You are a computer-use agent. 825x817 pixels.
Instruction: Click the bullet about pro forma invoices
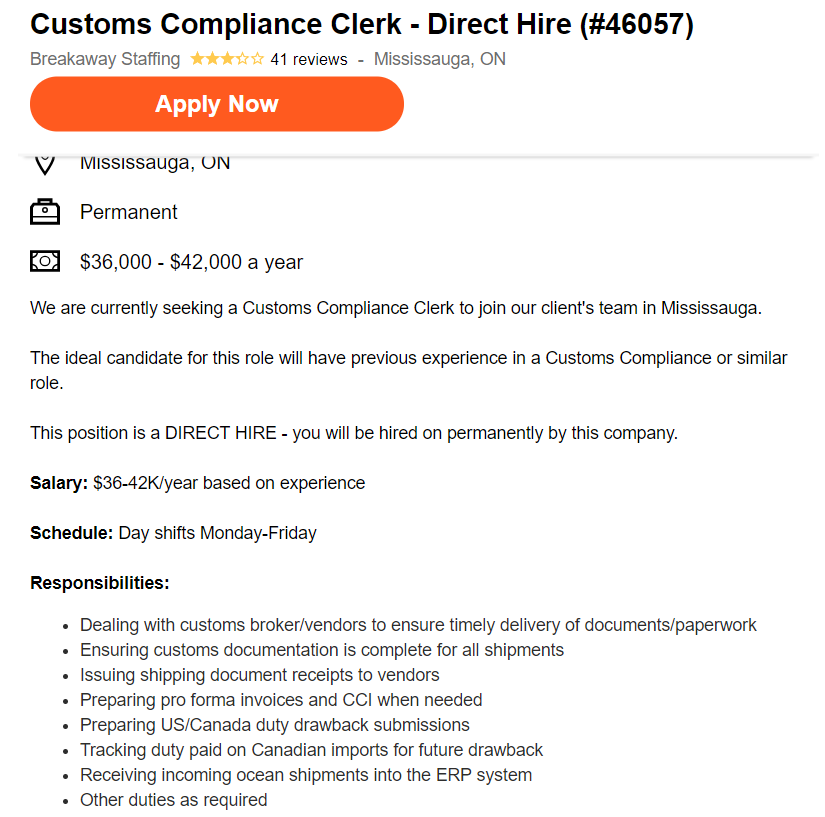(281, 700)
